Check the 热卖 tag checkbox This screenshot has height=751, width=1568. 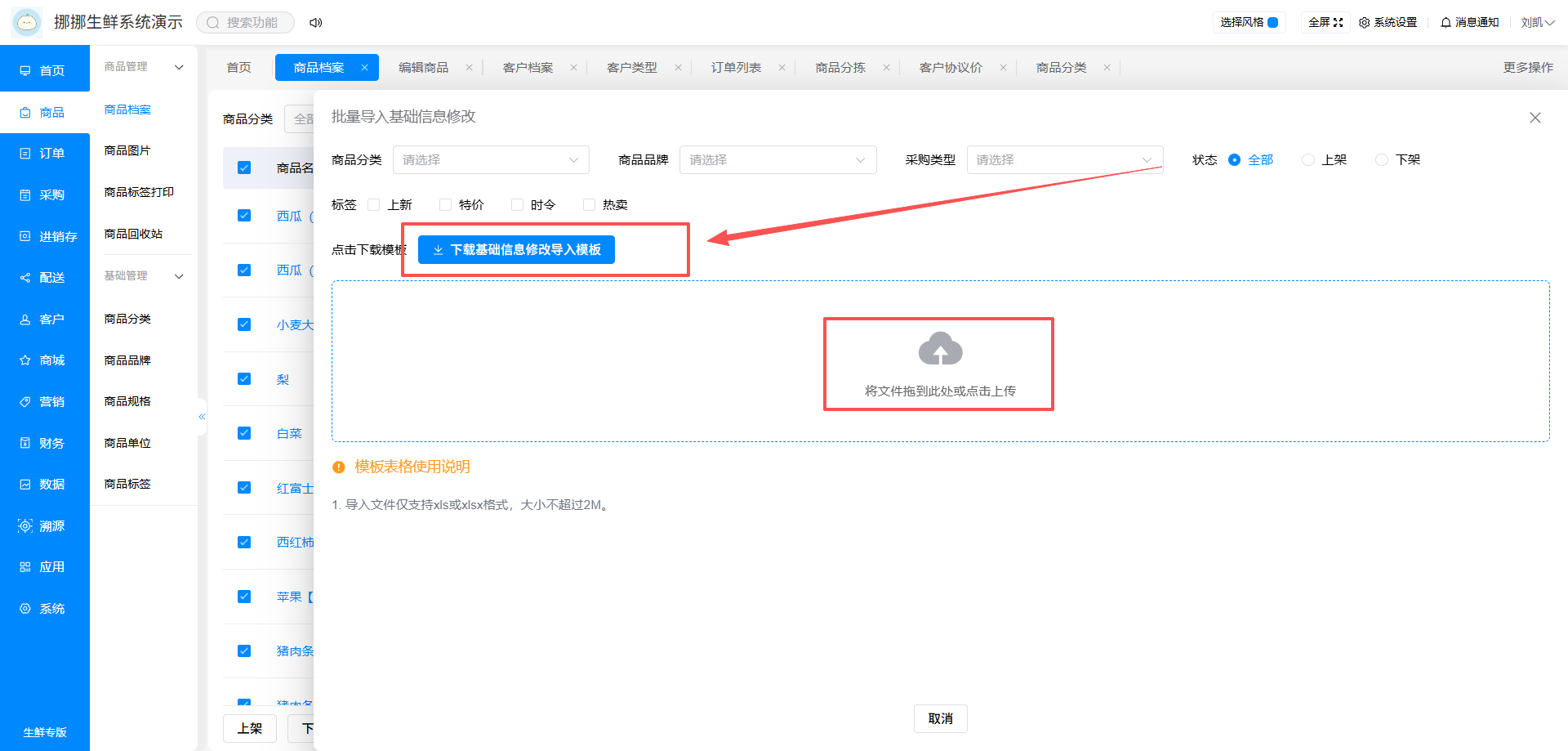tap(589, 205)
